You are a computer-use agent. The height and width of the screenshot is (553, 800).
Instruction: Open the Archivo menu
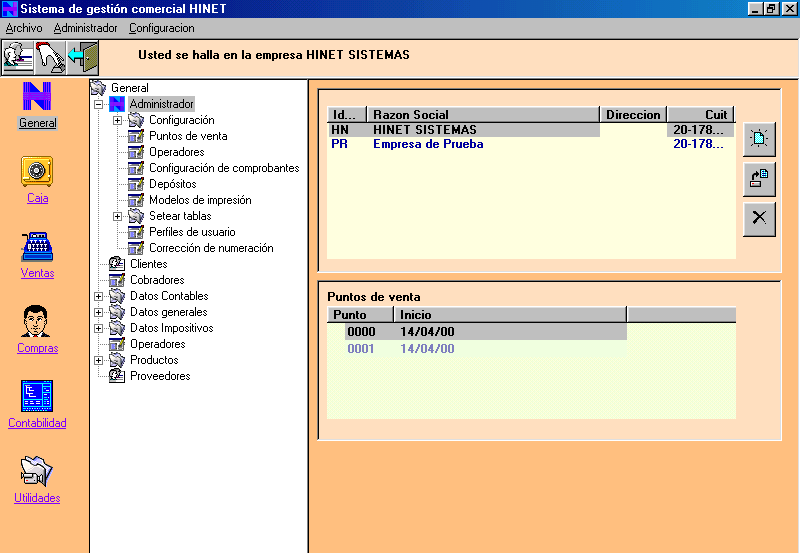[24, 28]
